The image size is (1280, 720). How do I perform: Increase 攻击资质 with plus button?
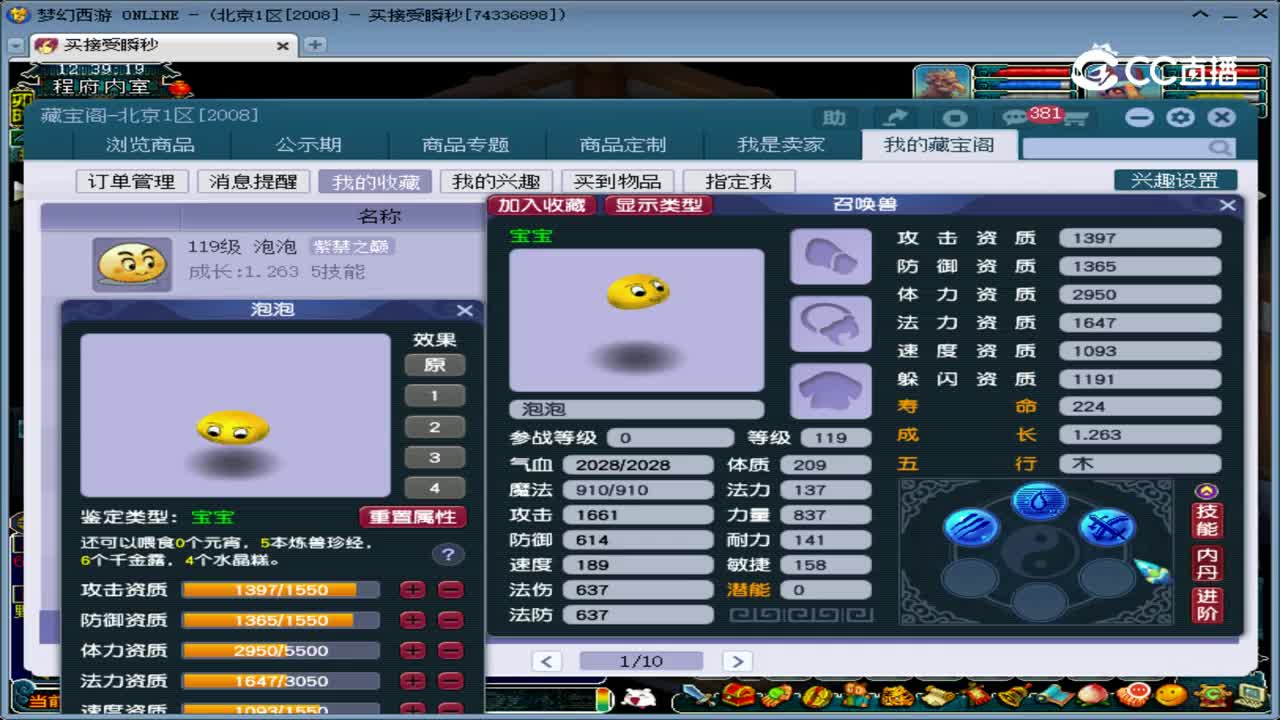point(413,590)
